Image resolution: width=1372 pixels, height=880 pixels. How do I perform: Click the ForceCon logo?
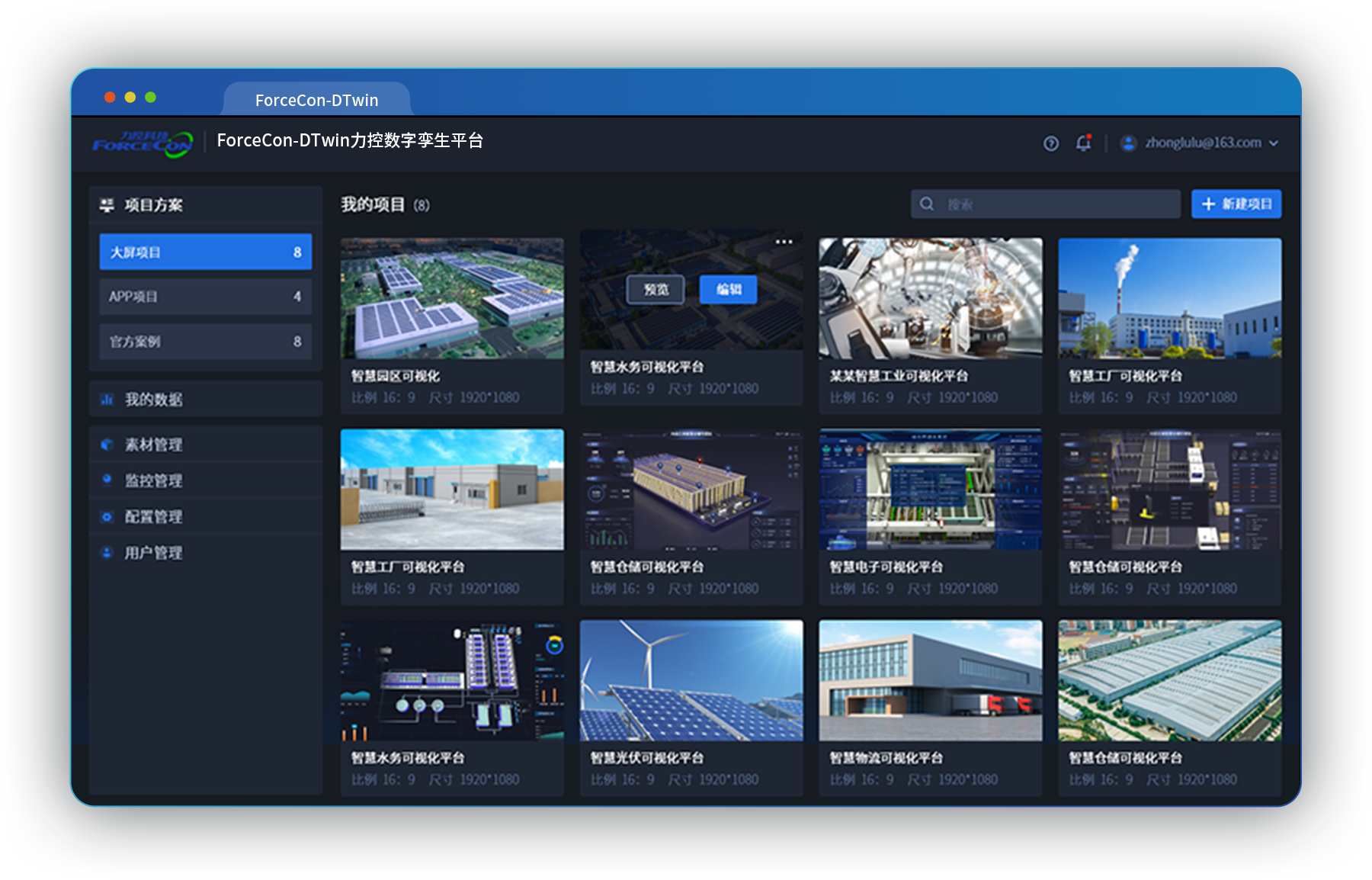coord(143,143)
